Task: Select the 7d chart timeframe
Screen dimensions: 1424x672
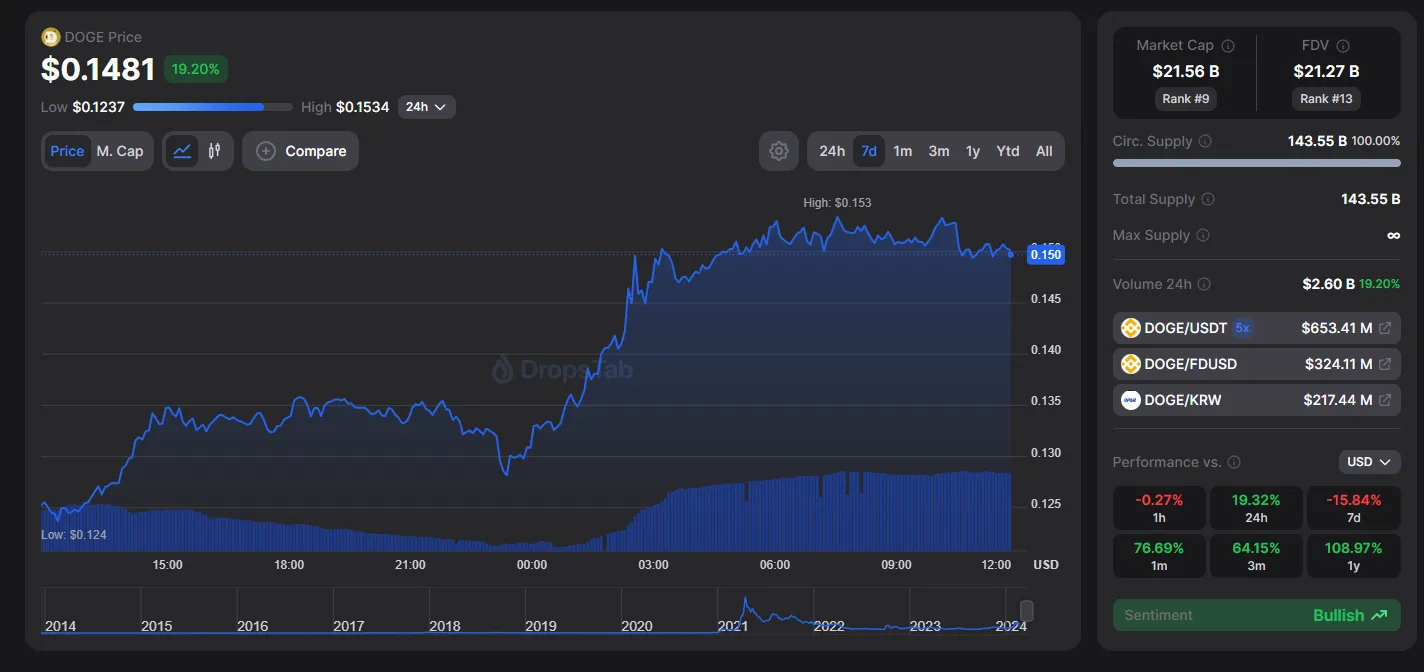Action: [869, 151]
